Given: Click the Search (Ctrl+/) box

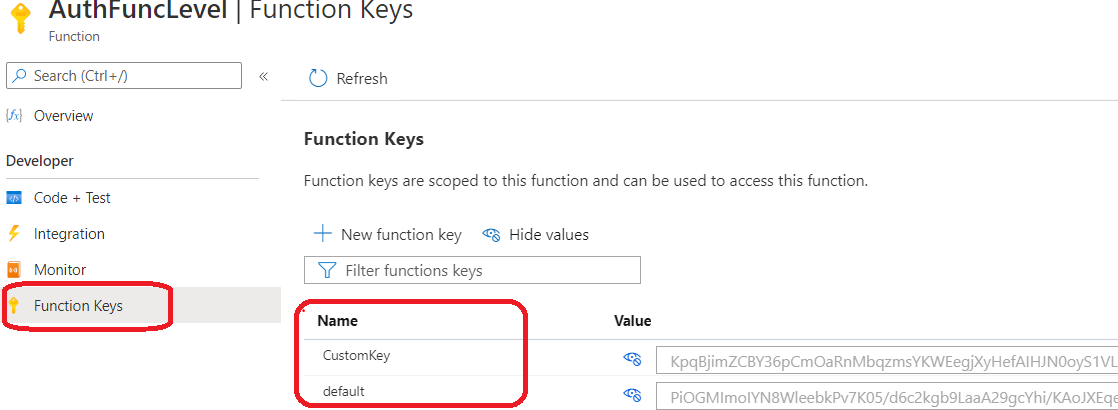Looking at the screenshot, I should 123,76.
